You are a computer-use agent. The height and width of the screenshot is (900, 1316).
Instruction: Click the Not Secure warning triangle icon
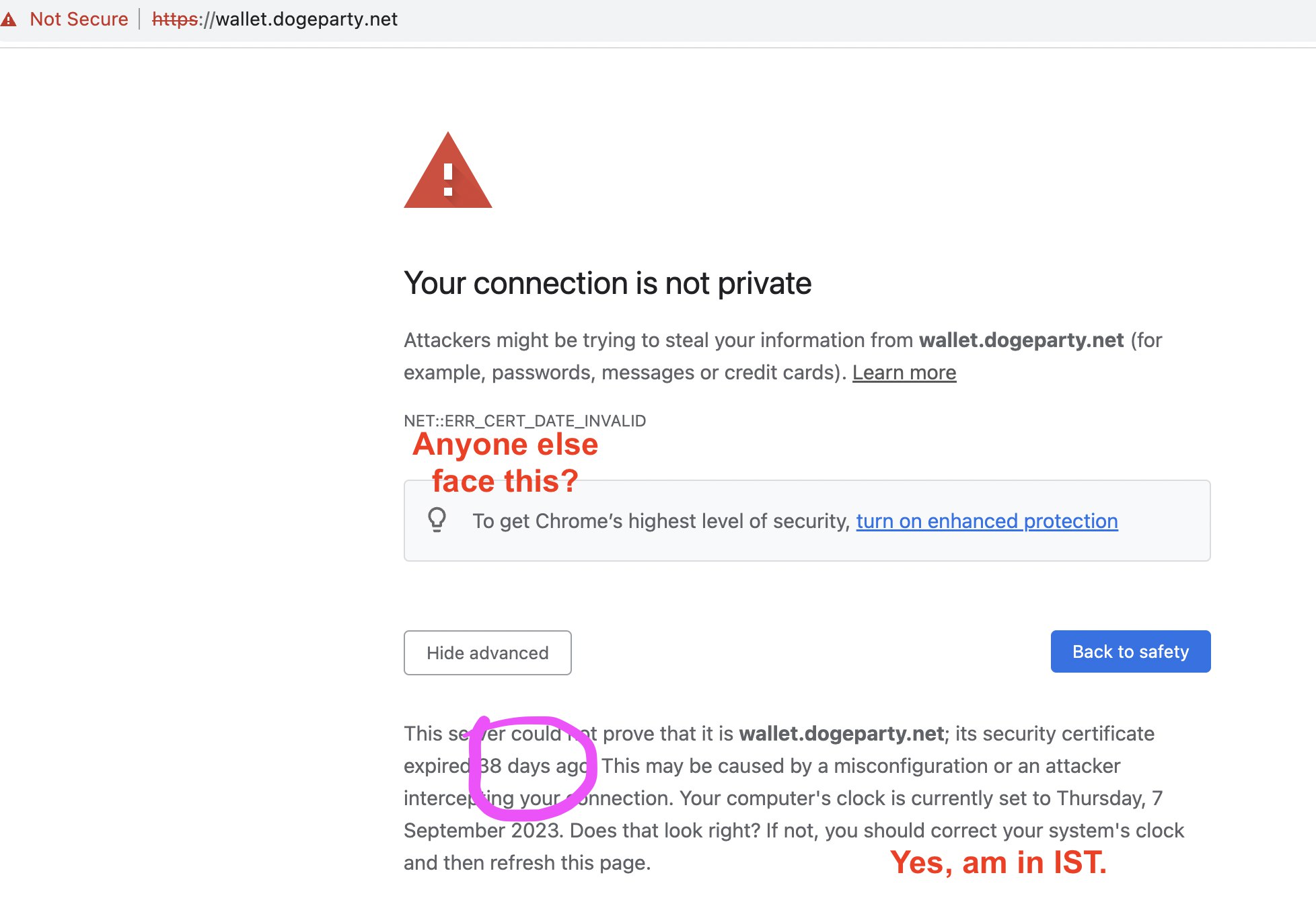[x=8, y=20]
